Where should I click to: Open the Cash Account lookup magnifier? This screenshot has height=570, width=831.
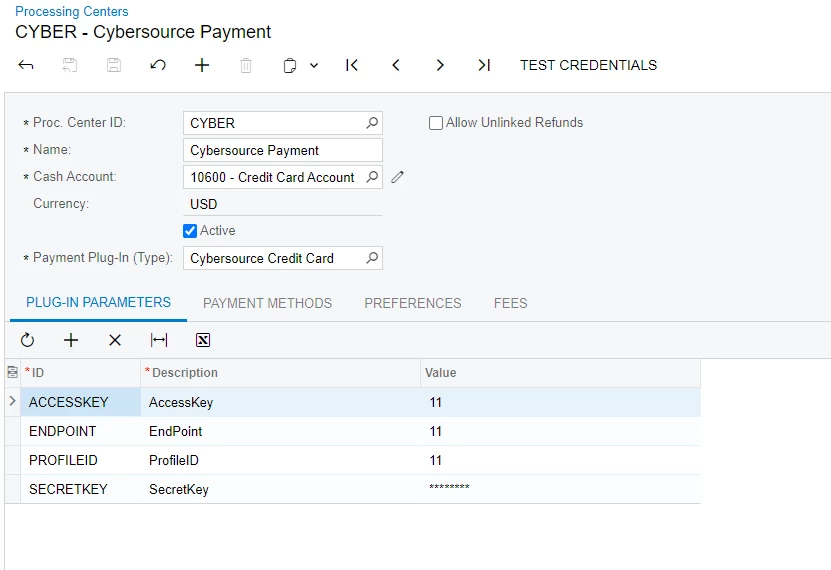click(372, 177)
